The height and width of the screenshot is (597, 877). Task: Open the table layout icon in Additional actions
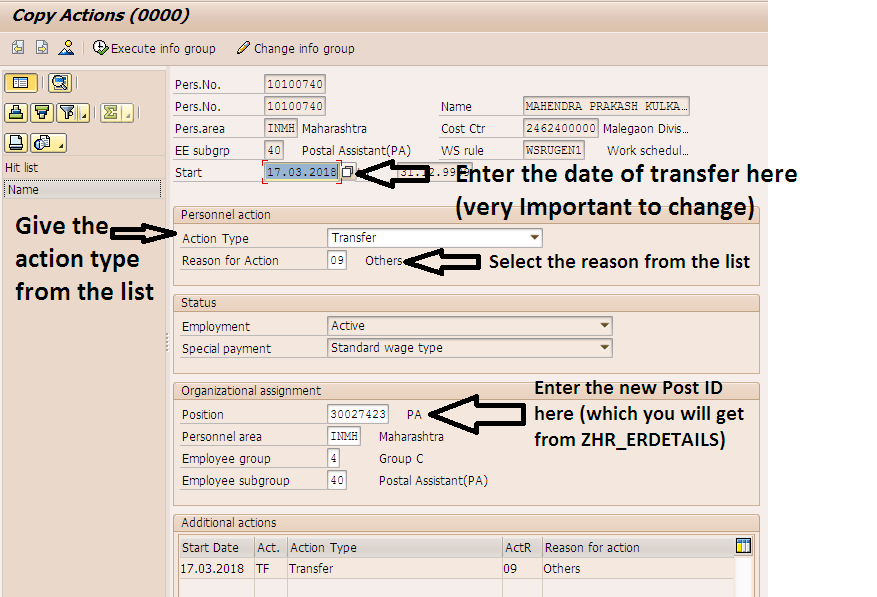pos(741,545)
